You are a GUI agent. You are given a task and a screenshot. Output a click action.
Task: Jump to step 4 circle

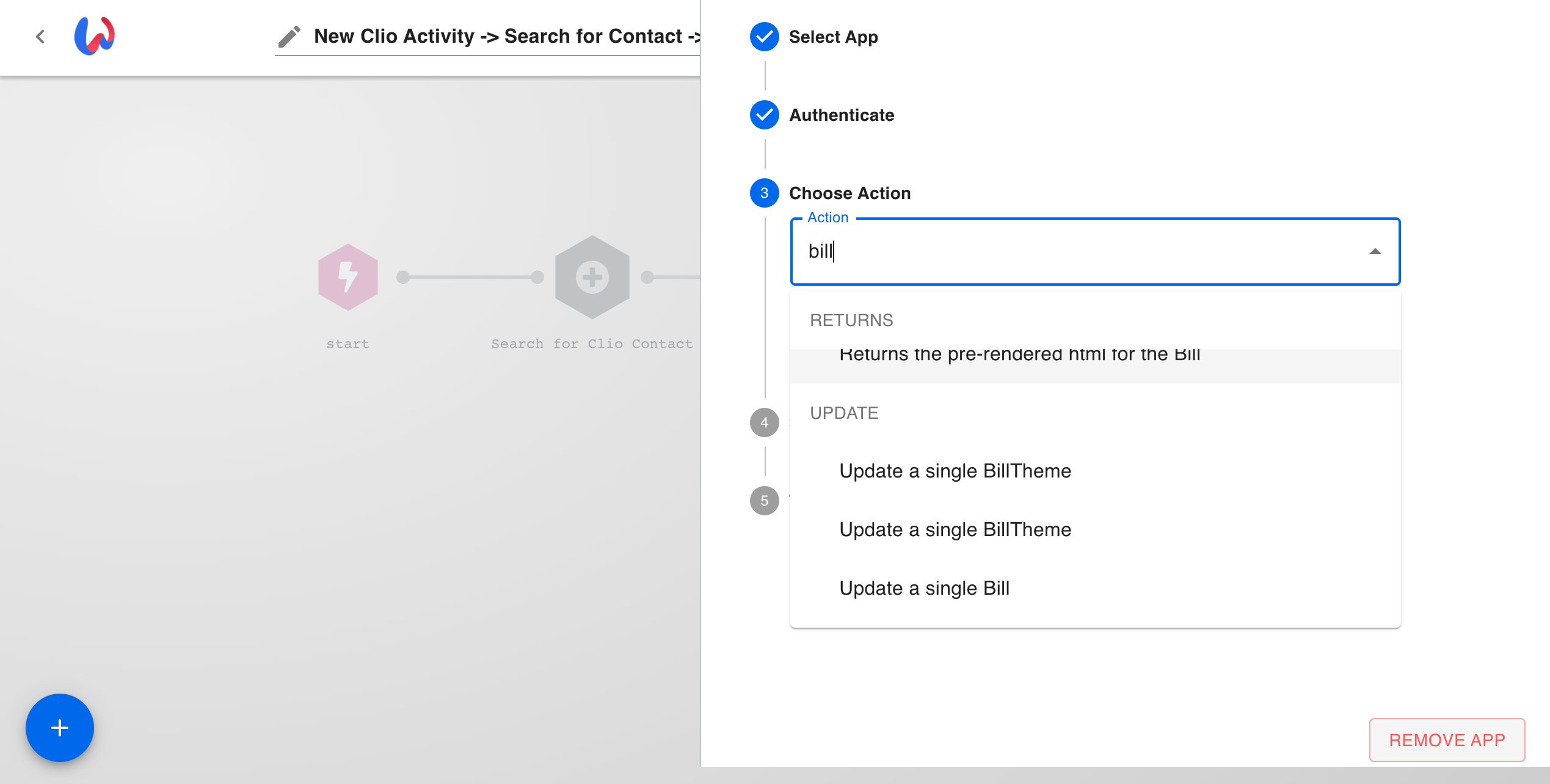click(764, 423)
